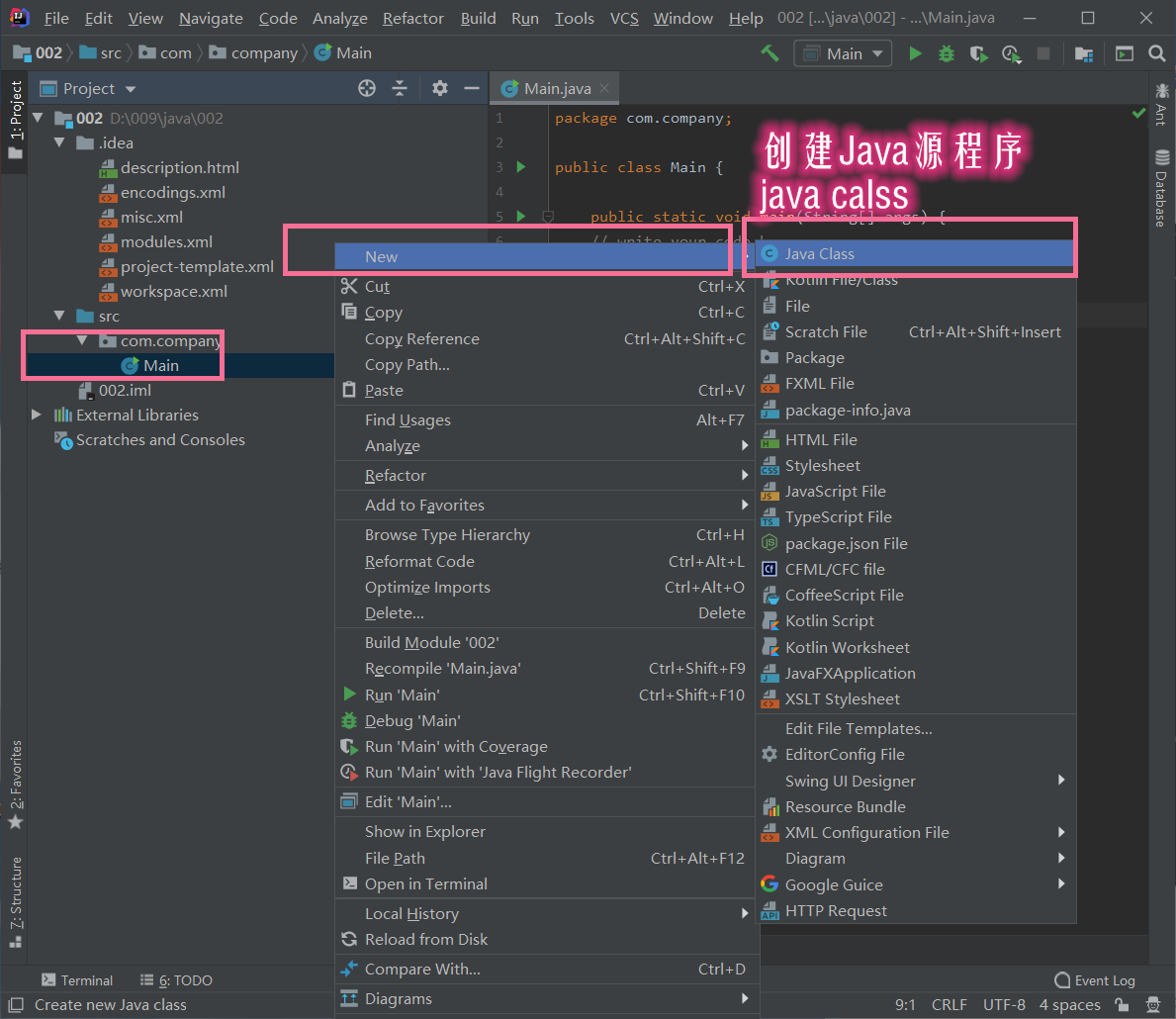The height and width of the screenshot is (1019, 1176).
Task: Collapse the 002 project root node
Action: click(39, 118)
